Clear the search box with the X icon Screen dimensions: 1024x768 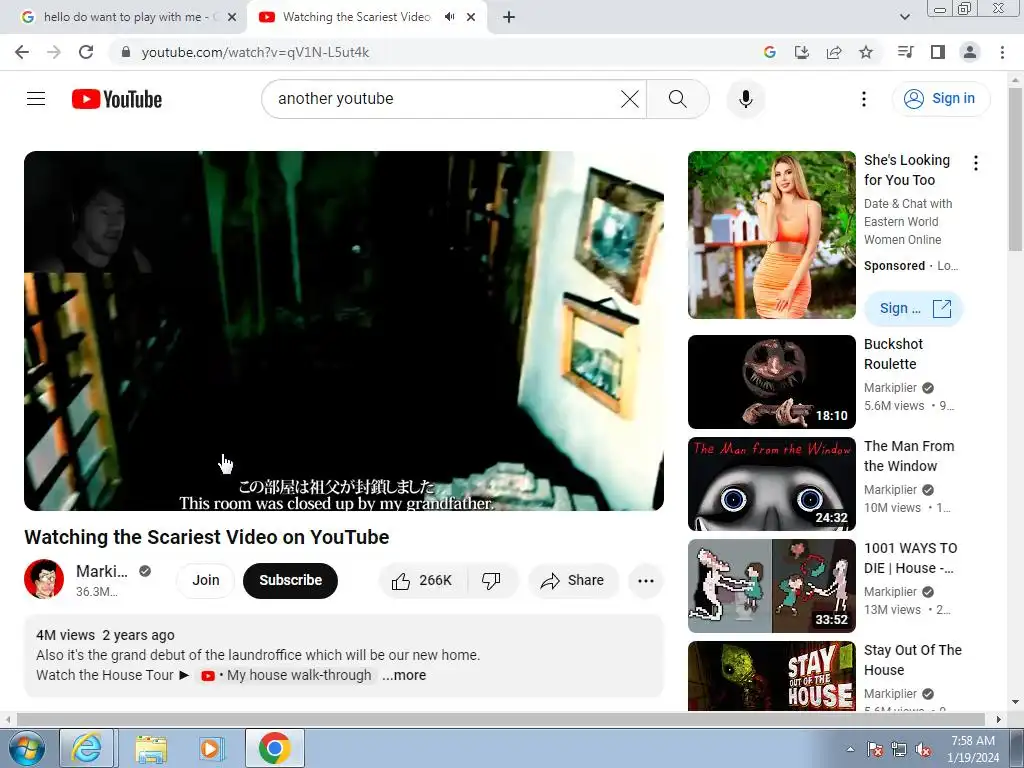630,99
